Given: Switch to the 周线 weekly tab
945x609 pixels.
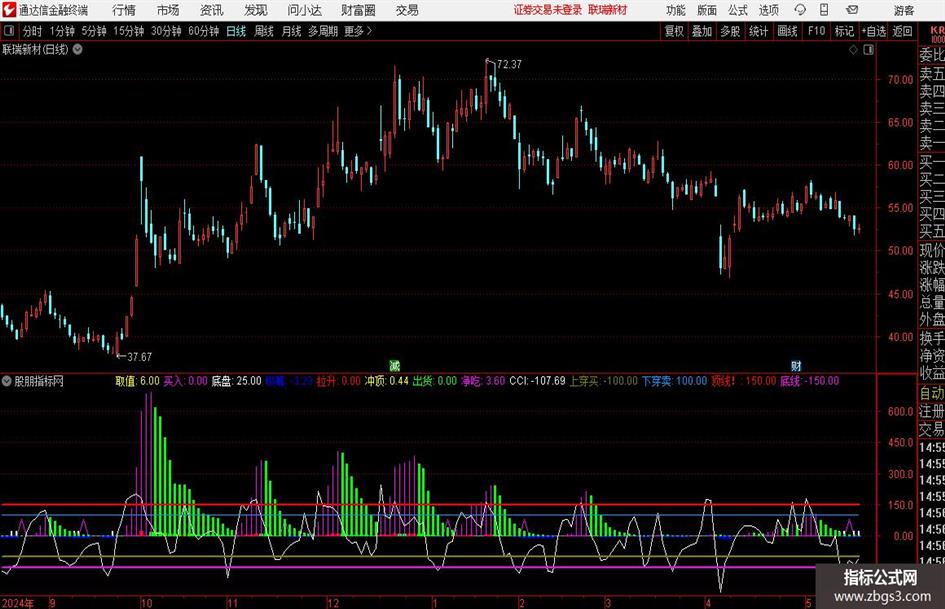Looking at the screenshot, I should (264, 31).
